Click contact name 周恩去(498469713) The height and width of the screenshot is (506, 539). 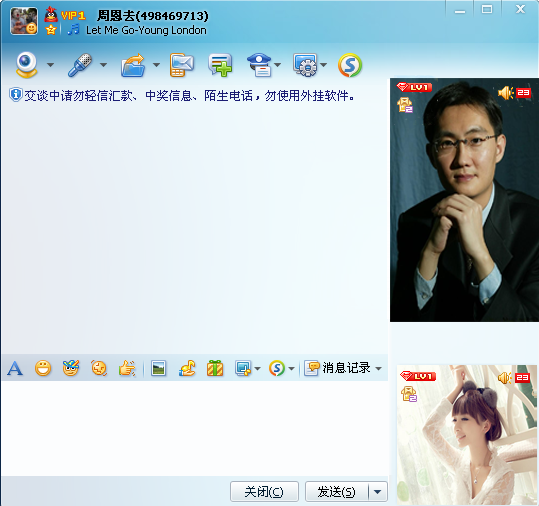pyautogui.click(x=153, y=15)
